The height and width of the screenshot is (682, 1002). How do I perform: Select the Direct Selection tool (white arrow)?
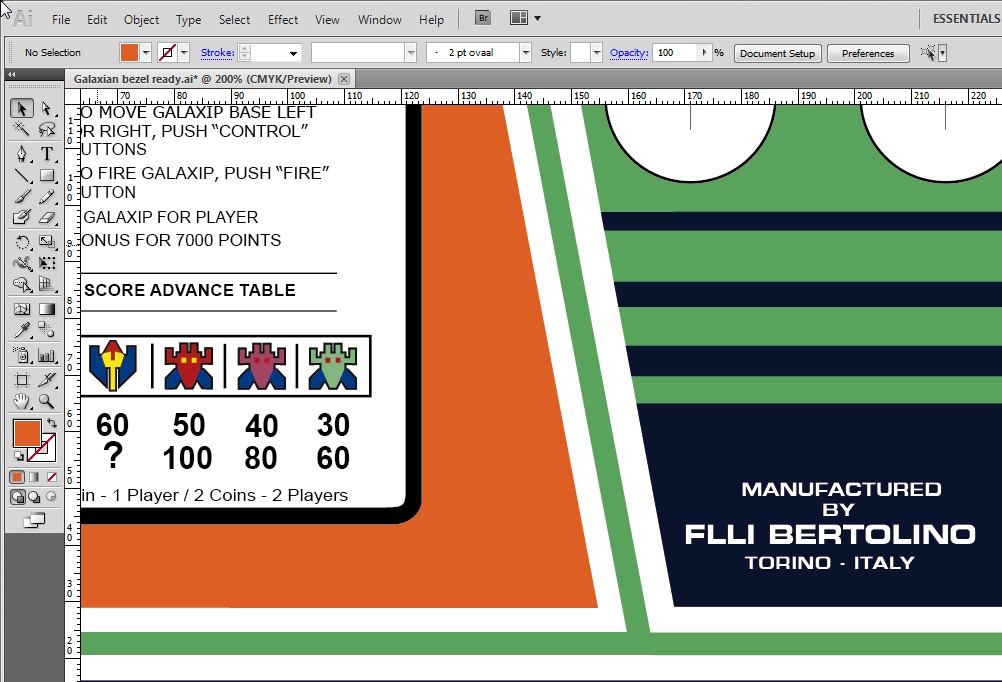(47, 108)
